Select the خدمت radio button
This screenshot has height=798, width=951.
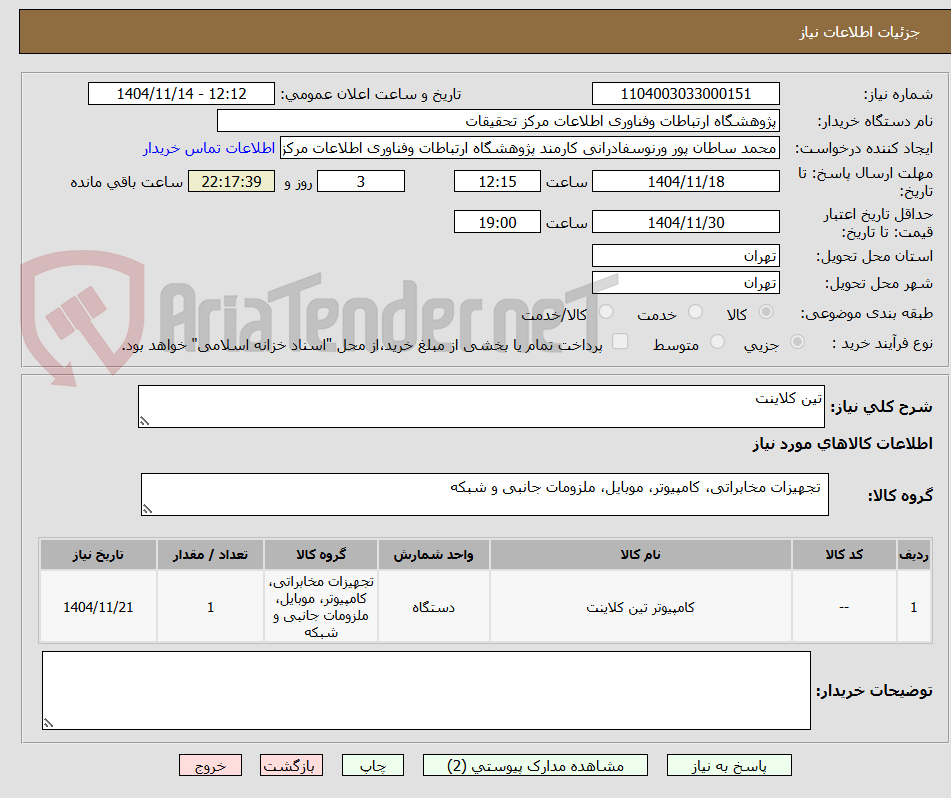[x=695, y=312]
